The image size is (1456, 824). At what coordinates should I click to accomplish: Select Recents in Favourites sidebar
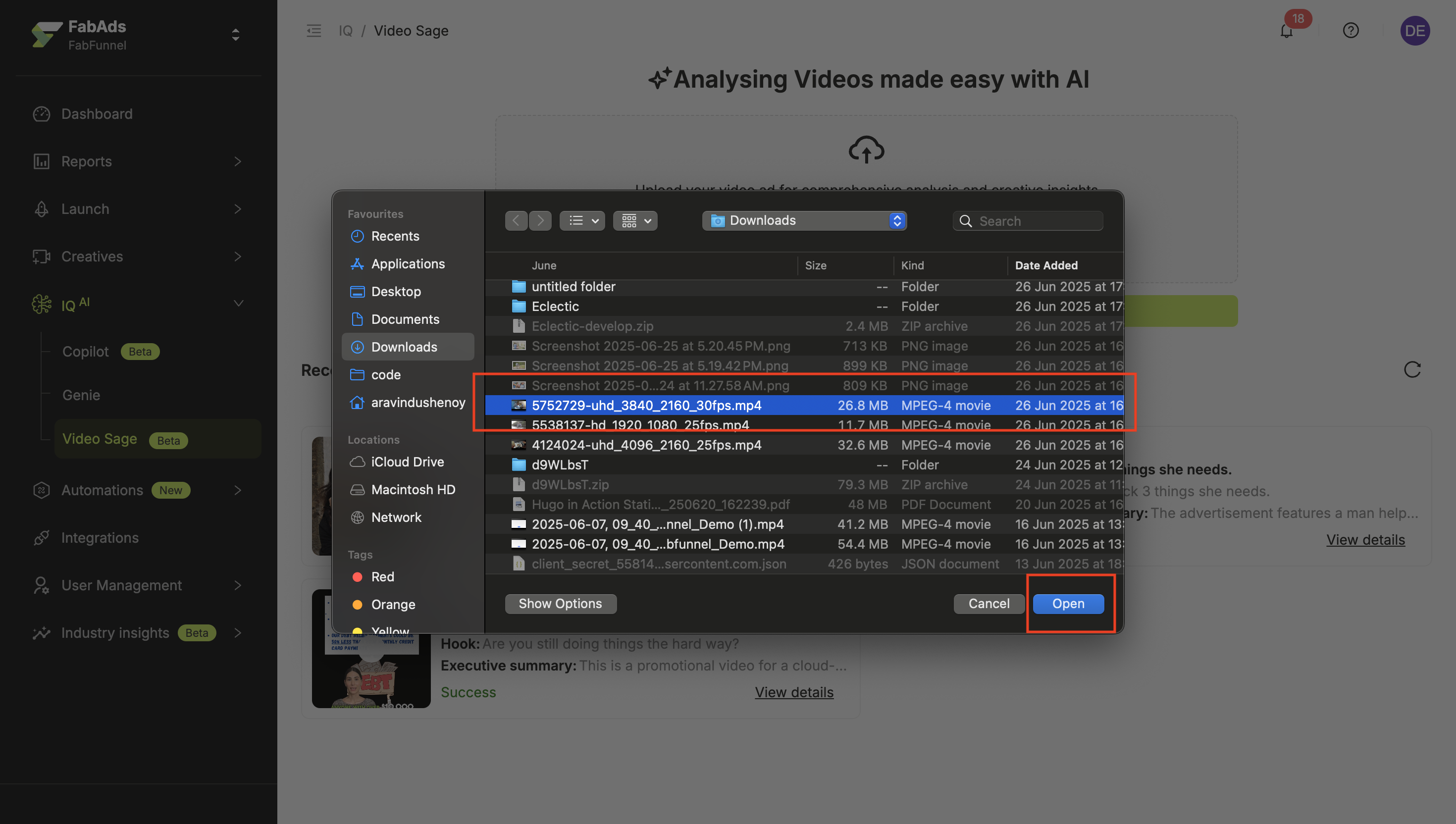(395, 236)
